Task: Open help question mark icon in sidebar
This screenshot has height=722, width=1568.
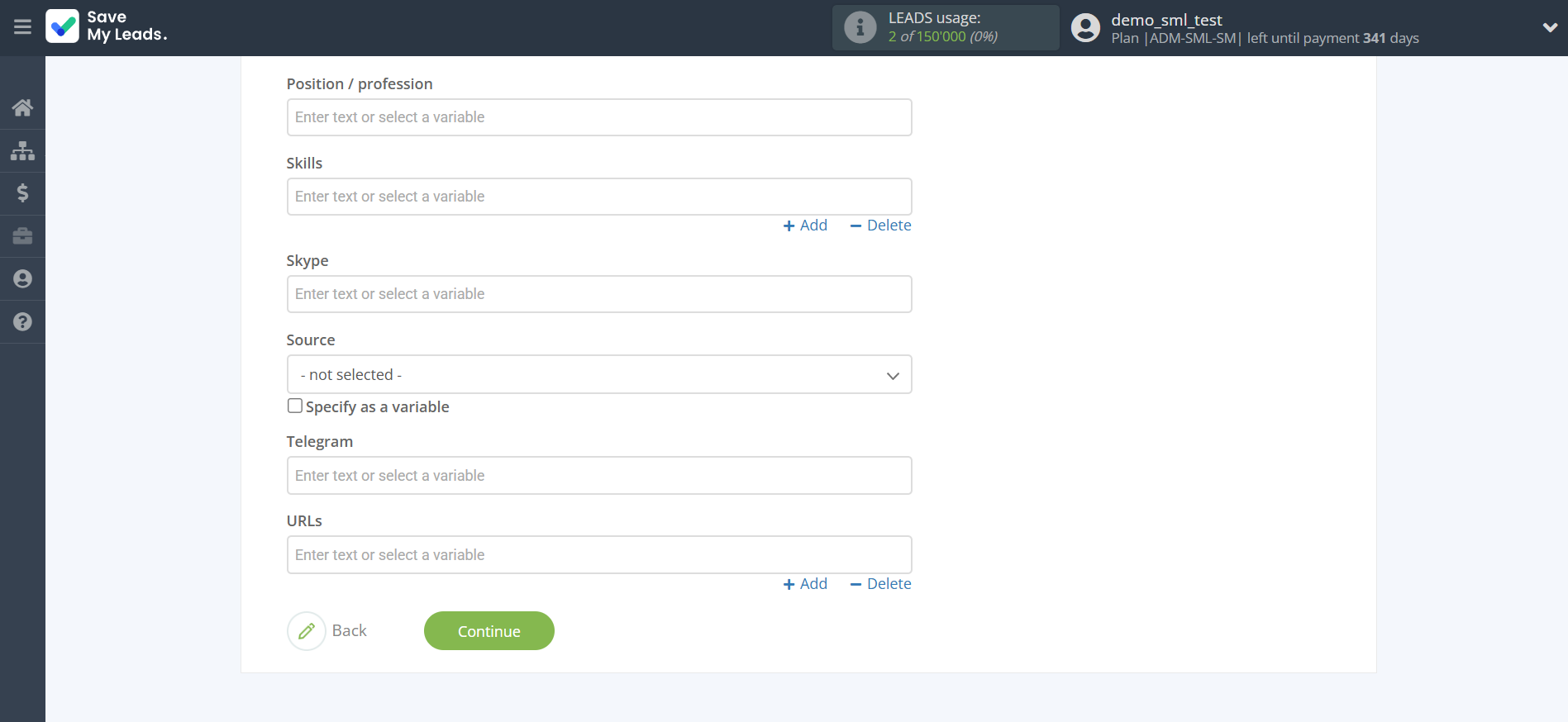Action: (22, 322)
